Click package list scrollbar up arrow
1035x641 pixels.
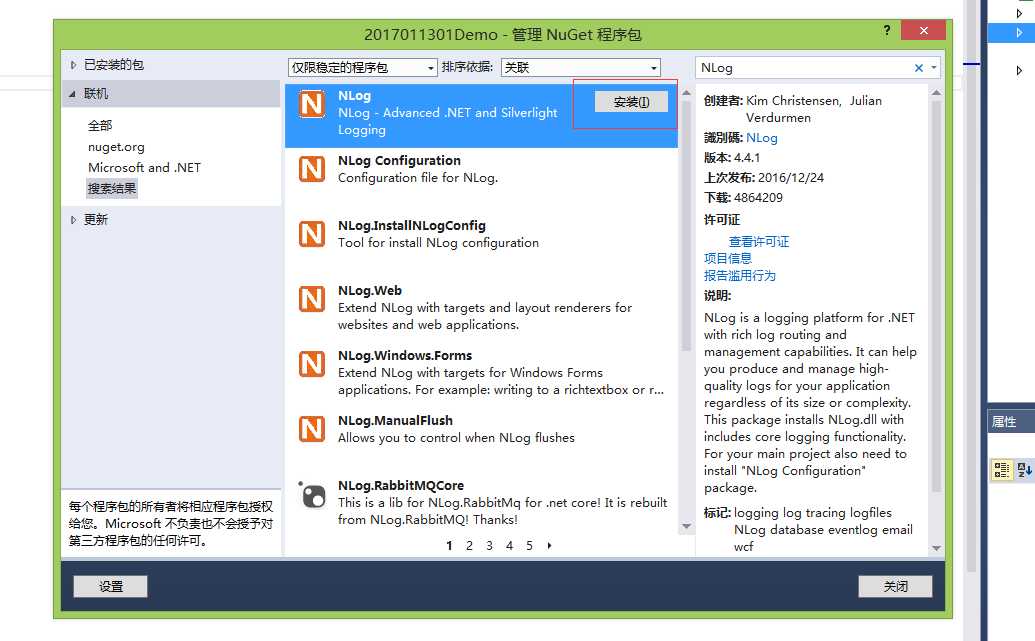686,93
